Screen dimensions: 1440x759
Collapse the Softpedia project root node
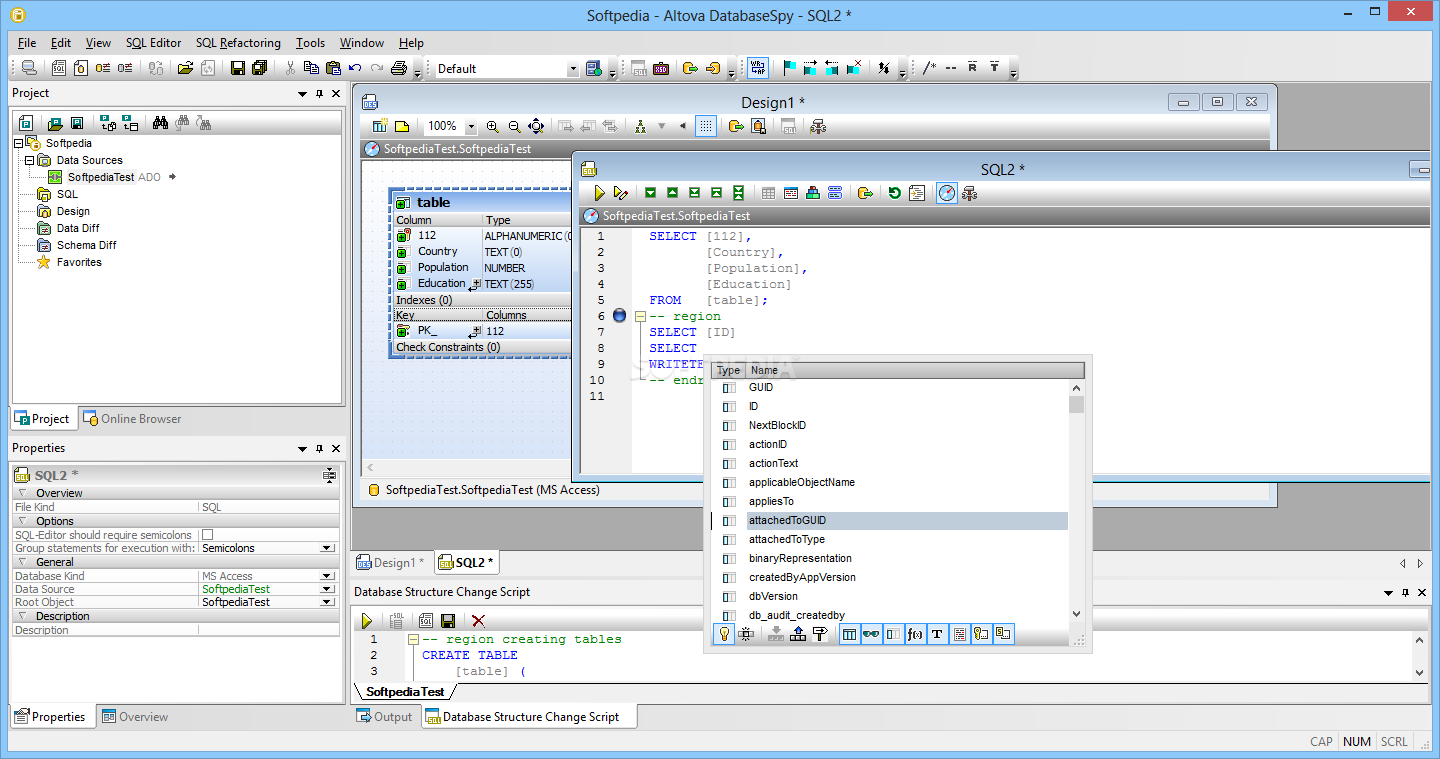(18, 143)
